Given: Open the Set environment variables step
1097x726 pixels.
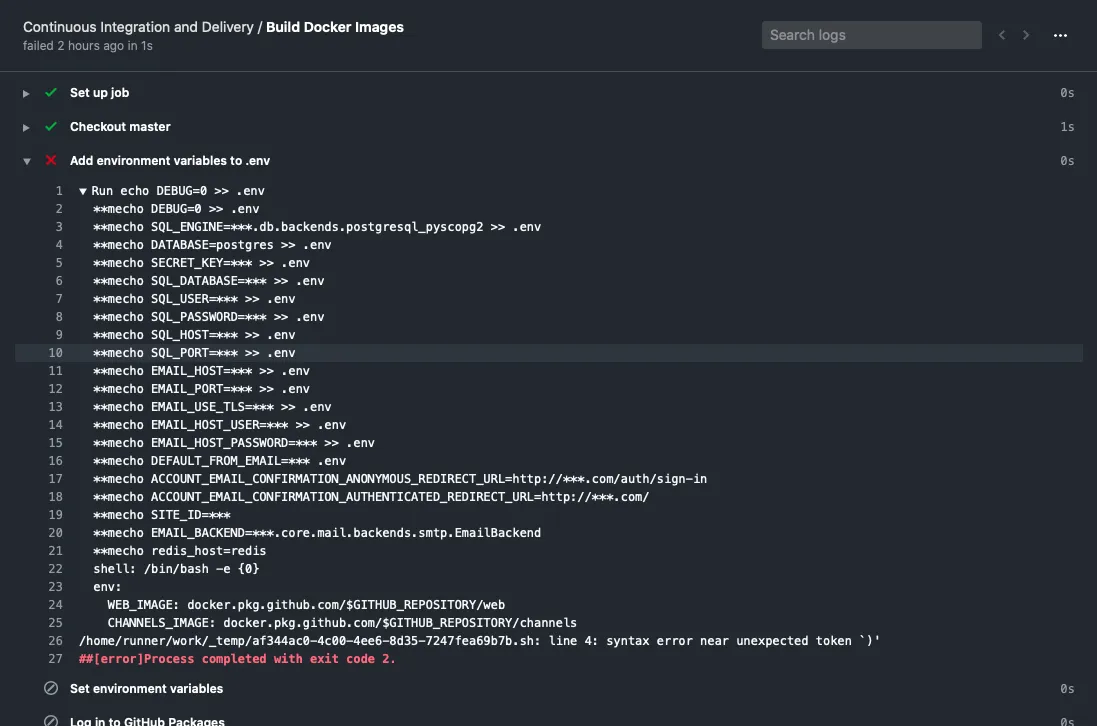Looking at the screenshot, I should tap(146, 688).
